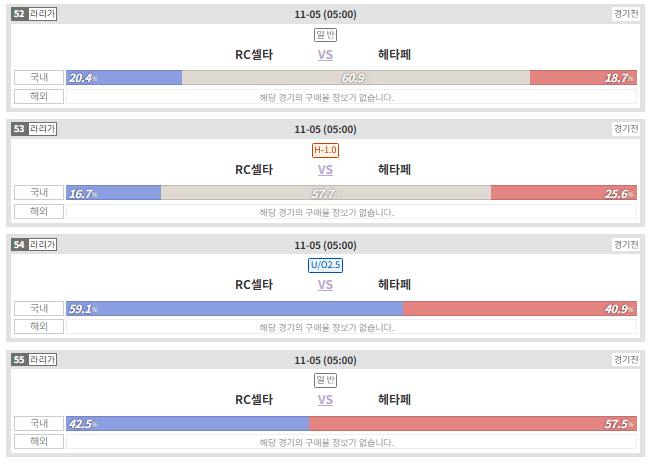Click the 57.7% draw bar segment
The image size is (651, 464).
click(x=326, y=193)
